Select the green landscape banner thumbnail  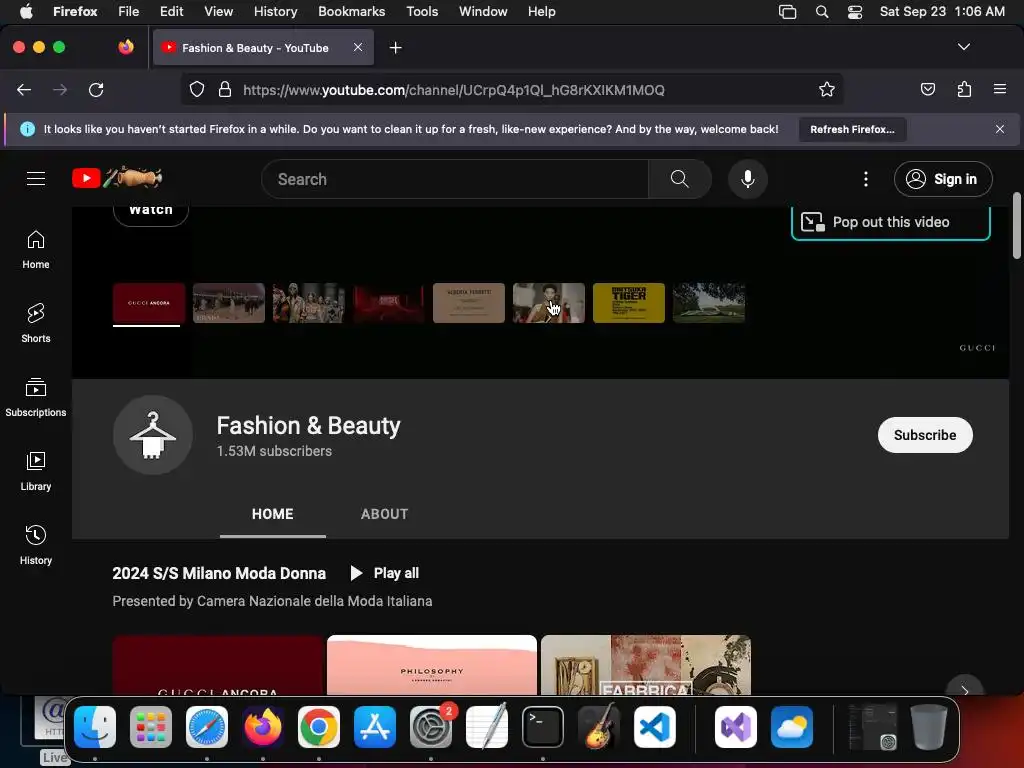click(x=709, y=303)
